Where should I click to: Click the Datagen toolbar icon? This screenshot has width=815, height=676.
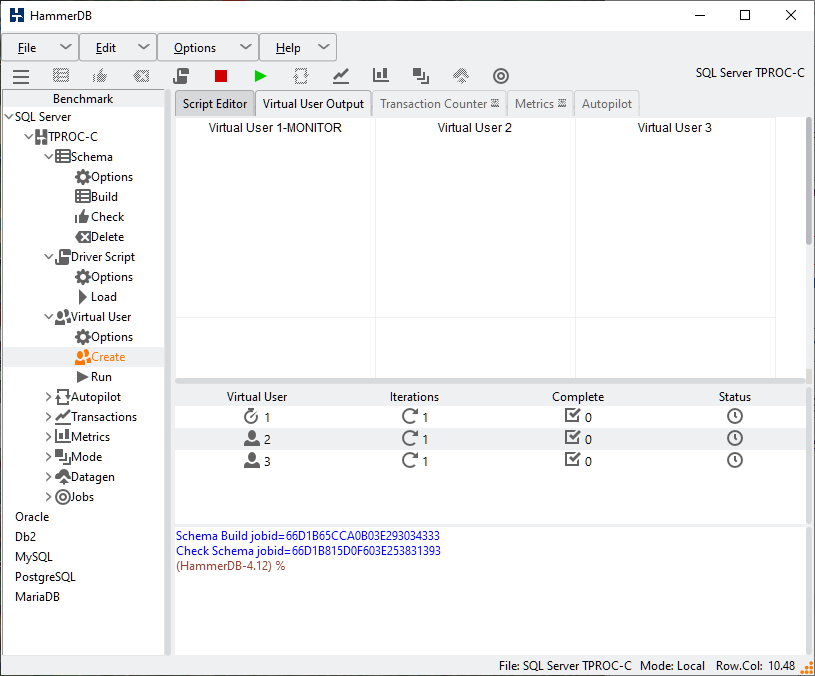coord(461,76)
